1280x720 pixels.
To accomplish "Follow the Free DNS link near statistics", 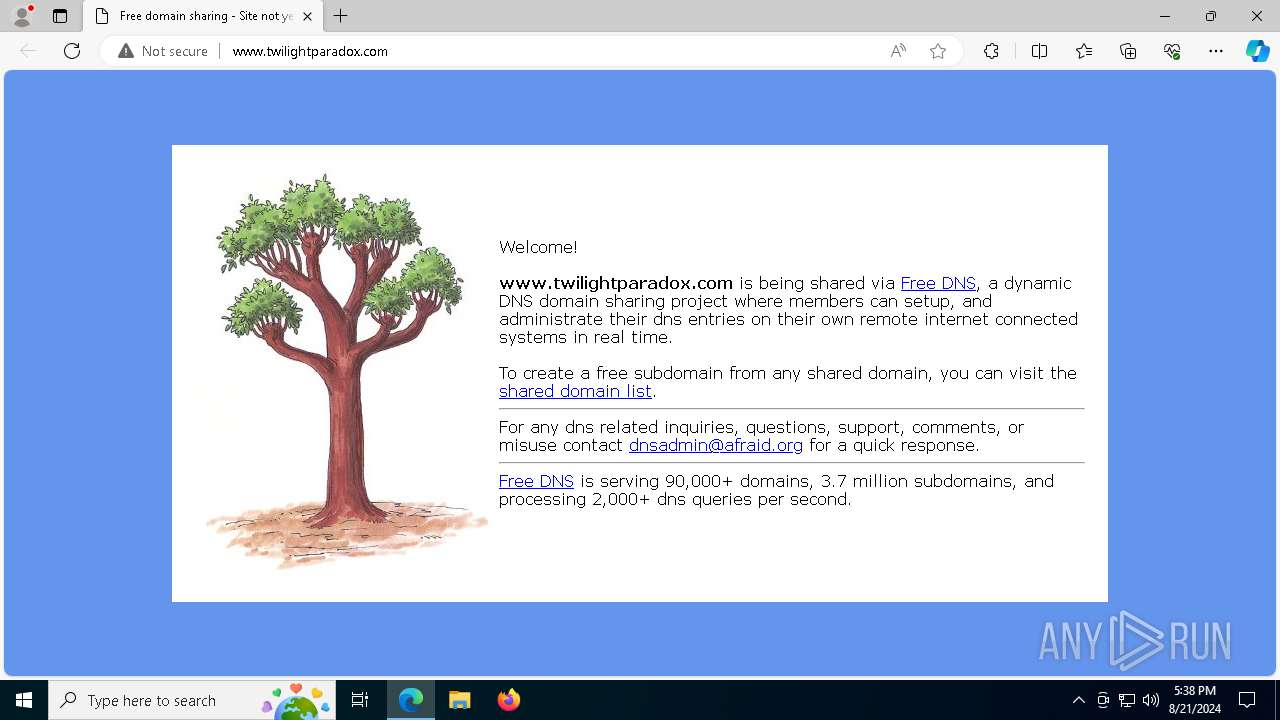I will 536,481.
